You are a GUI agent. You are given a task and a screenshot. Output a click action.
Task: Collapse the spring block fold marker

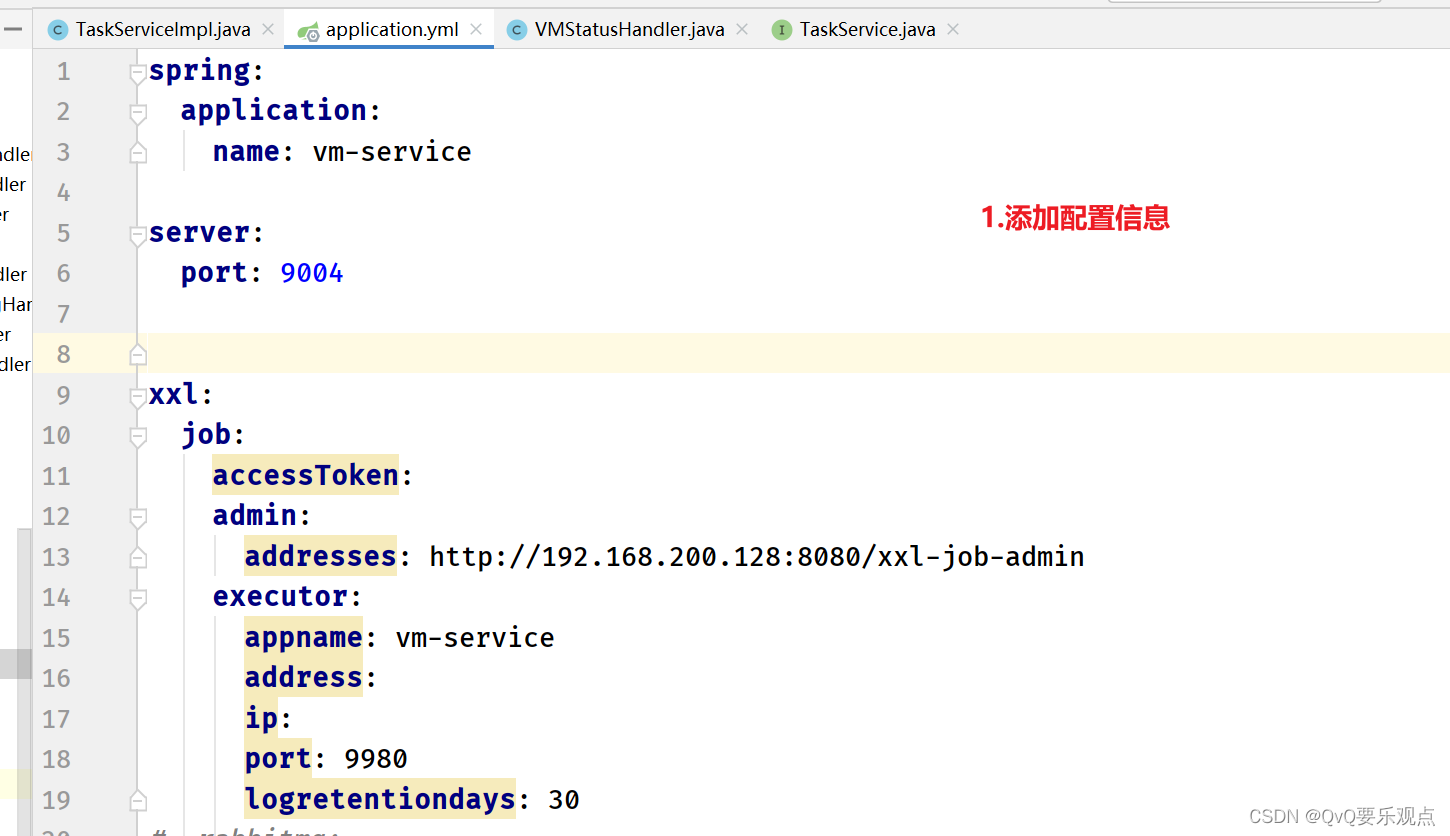(138, 73)
